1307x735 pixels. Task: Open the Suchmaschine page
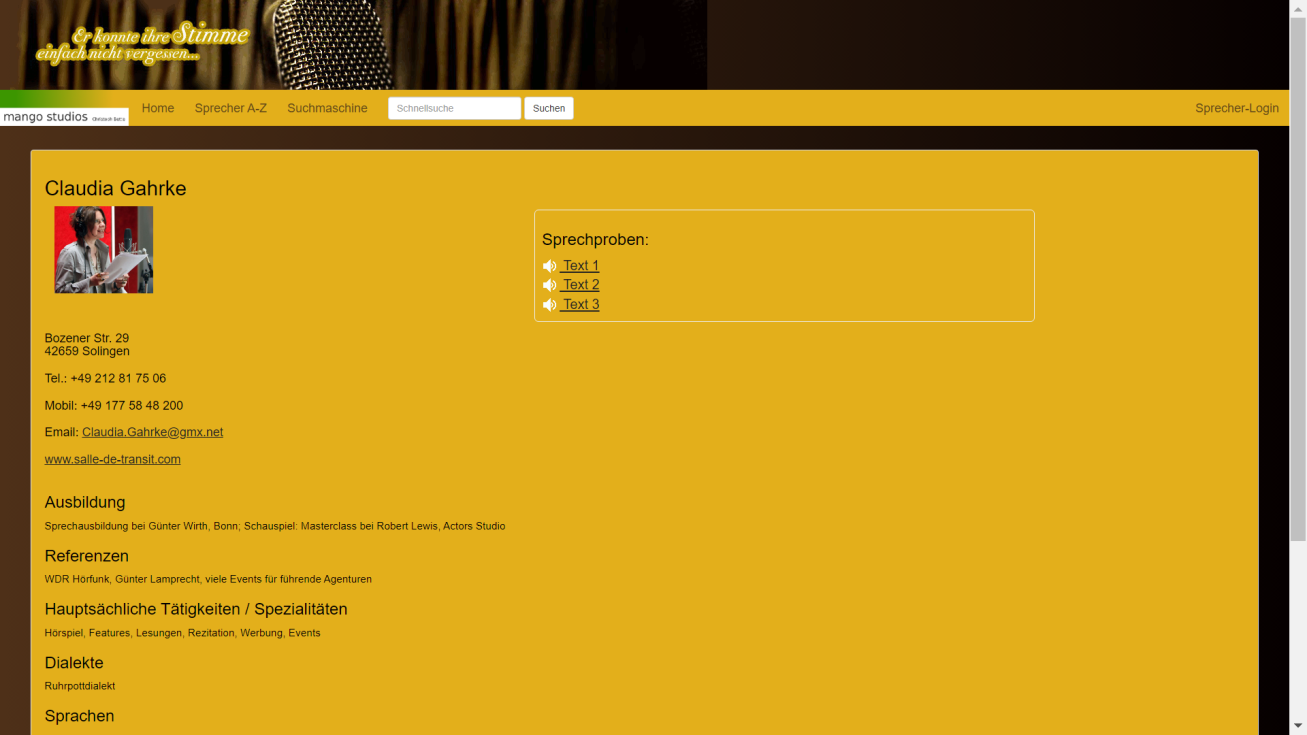pos(327,108)
